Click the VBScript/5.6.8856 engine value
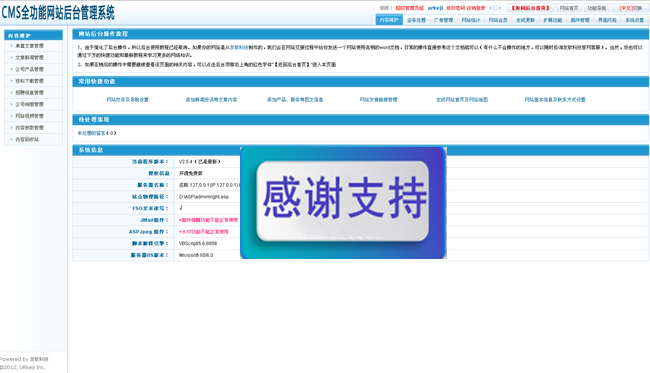 (x=198, y=244)
